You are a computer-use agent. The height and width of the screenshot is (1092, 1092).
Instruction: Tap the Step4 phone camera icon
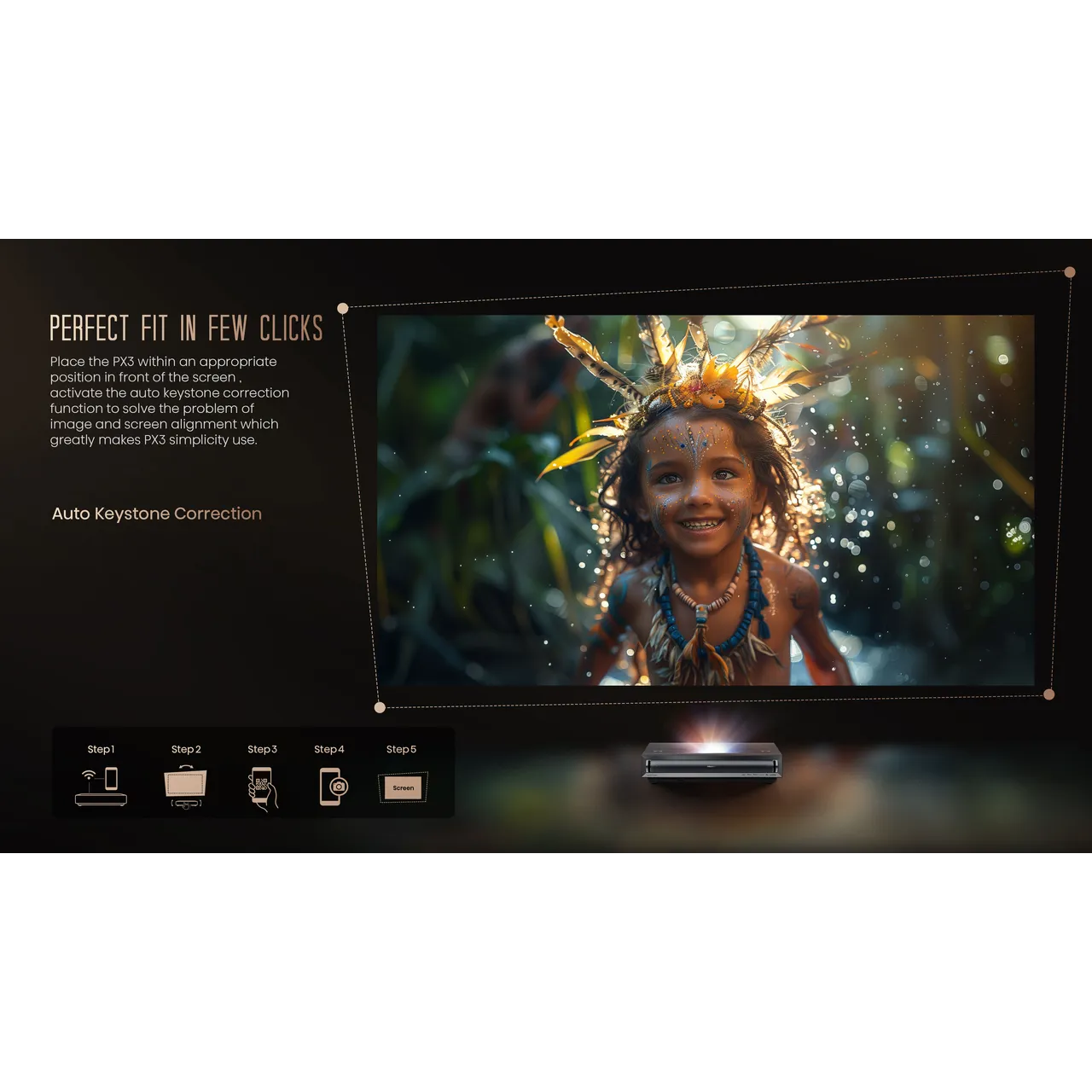coord(333,786)
